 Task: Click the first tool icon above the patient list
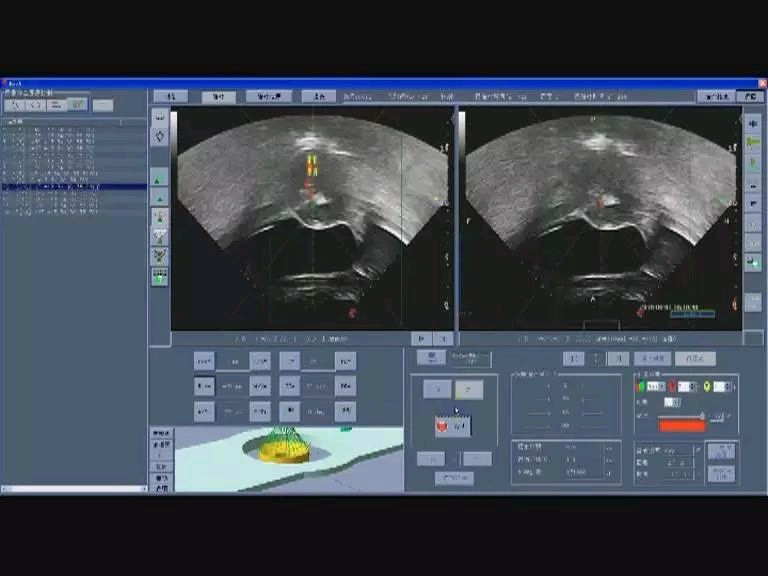15,104
